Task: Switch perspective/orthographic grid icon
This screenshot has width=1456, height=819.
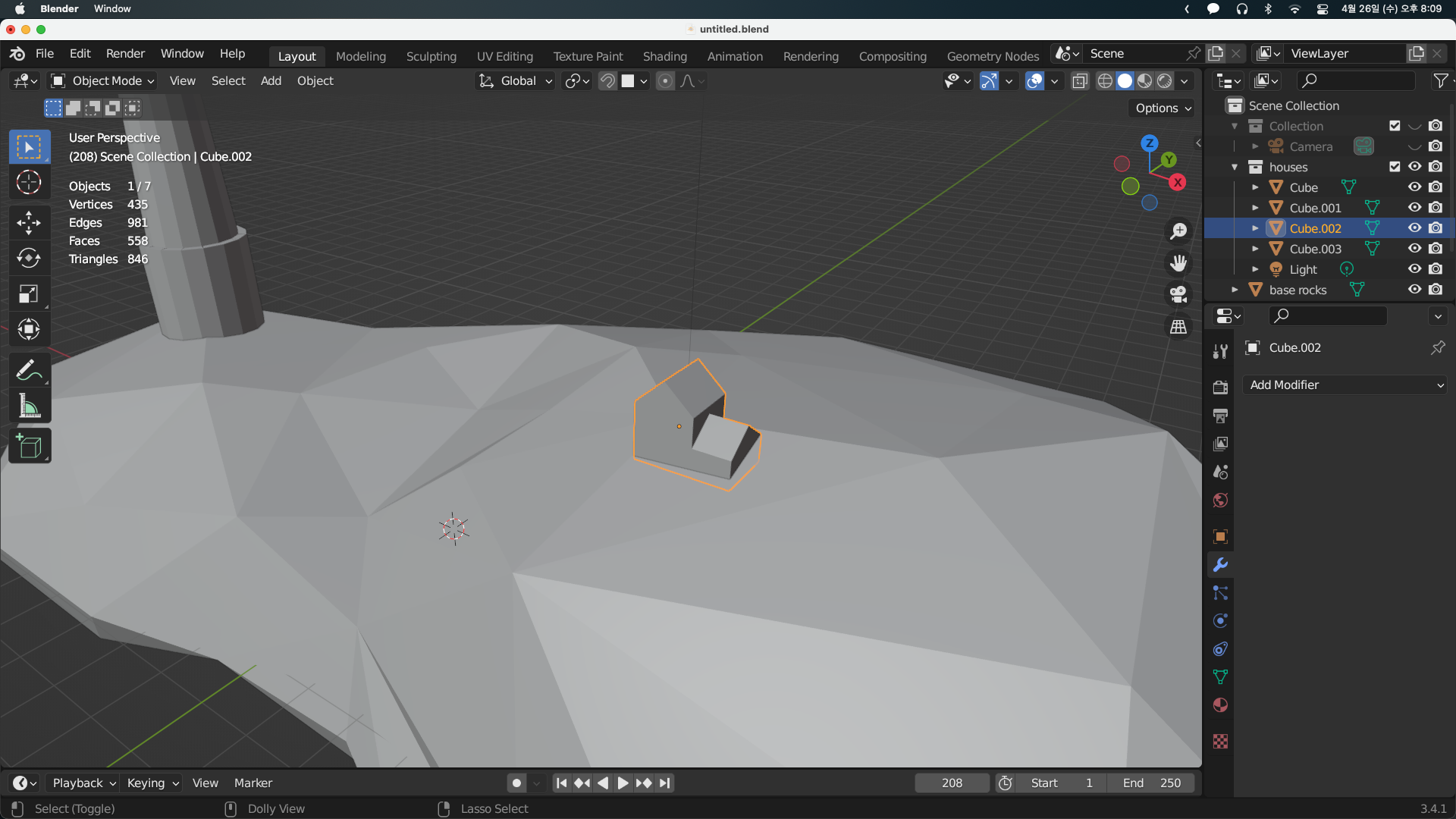Action: point(1178,327)
